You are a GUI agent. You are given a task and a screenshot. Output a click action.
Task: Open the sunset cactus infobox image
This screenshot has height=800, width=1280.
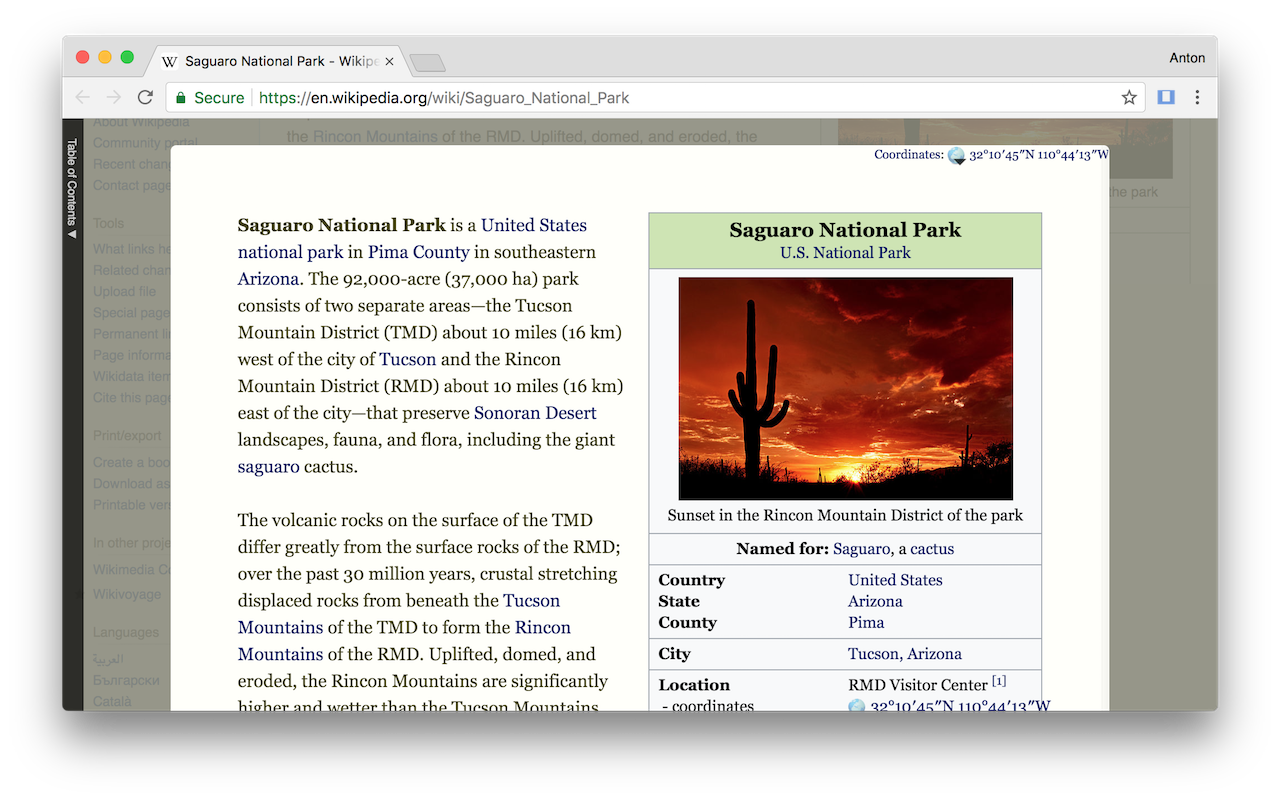tap(845, 388)
